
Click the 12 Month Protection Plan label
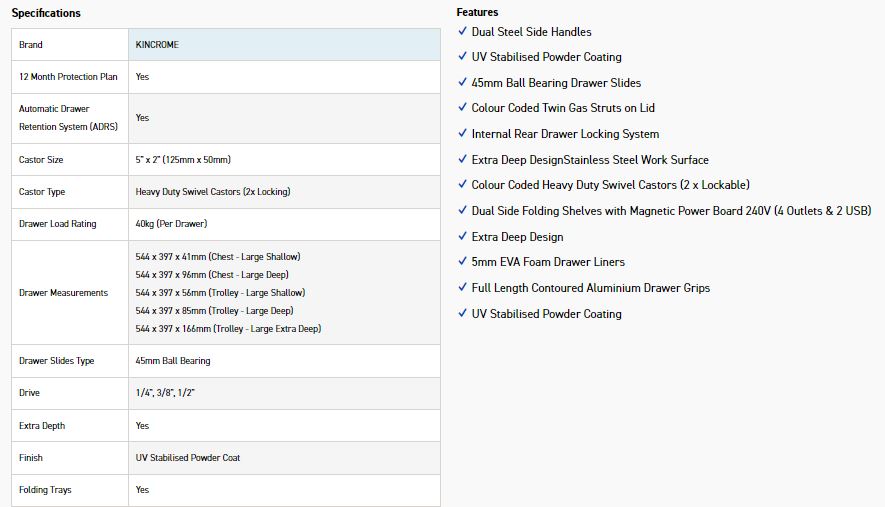pyautogui.click(x=68, y=77)
